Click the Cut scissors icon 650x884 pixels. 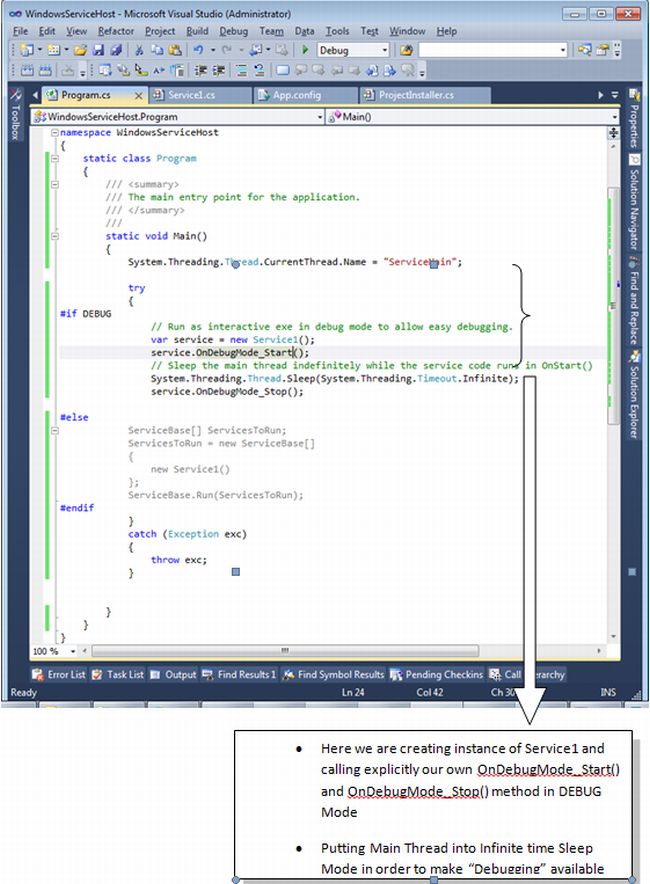click(x=139, y=50)
